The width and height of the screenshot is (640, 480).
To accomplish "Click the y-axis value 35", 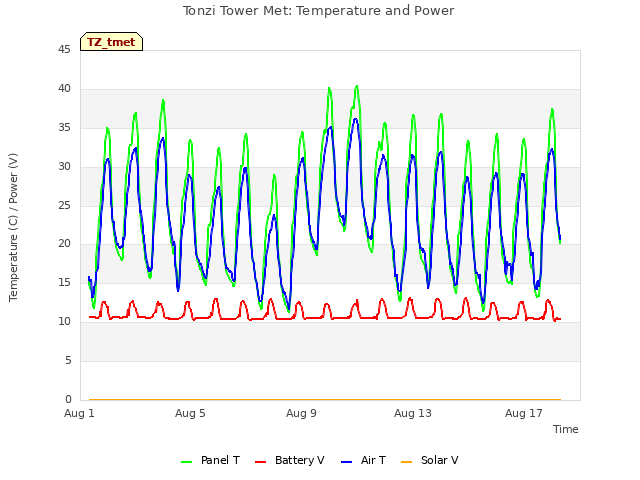I will pos(64,127).
